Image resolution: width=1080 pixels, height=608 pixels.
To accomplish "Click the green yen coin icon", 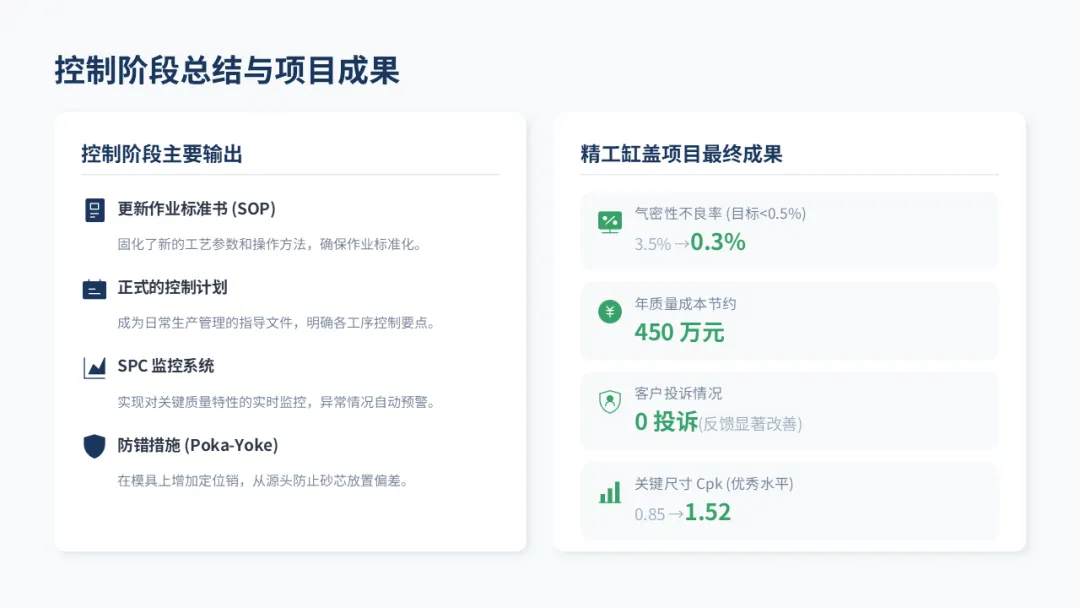I will pos(610,312).
